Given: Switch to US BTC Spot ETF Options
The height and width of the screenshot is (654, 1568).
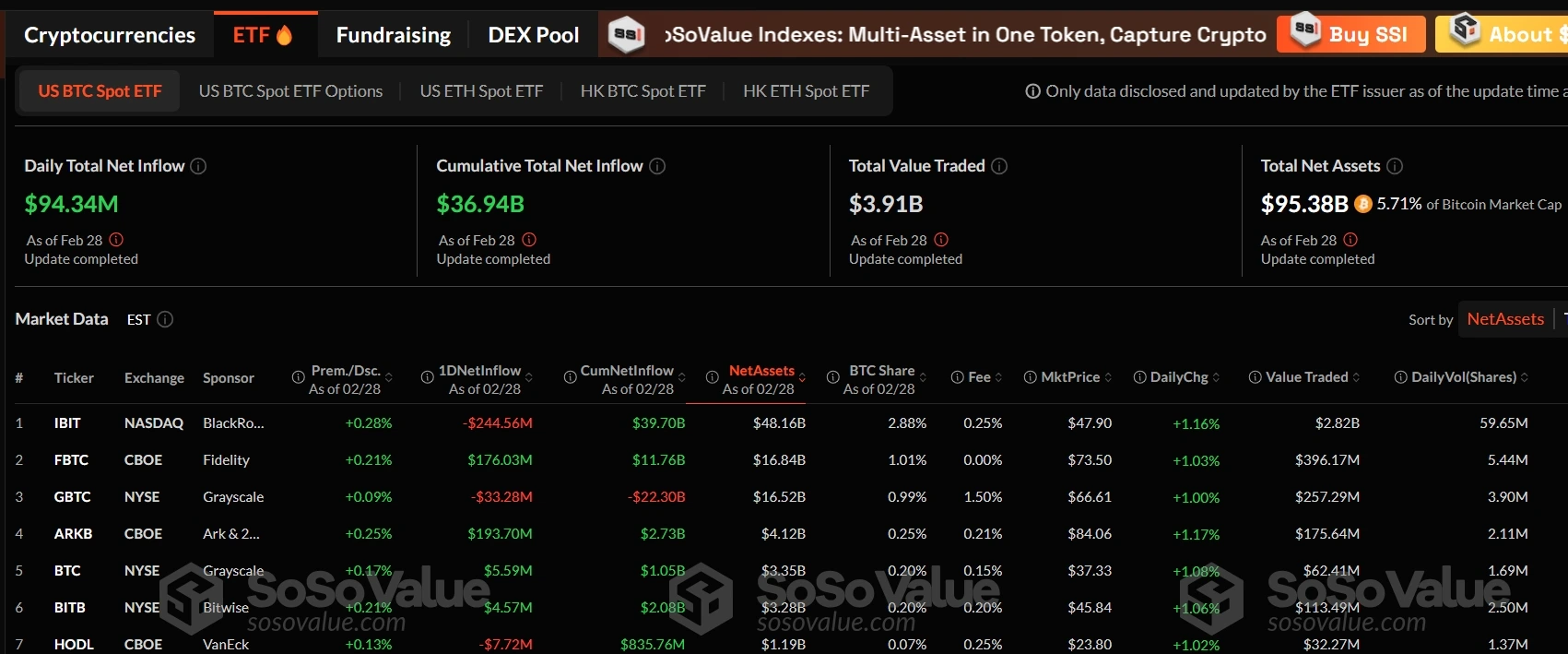Looking at the screenshot, I should click(290, 91).
